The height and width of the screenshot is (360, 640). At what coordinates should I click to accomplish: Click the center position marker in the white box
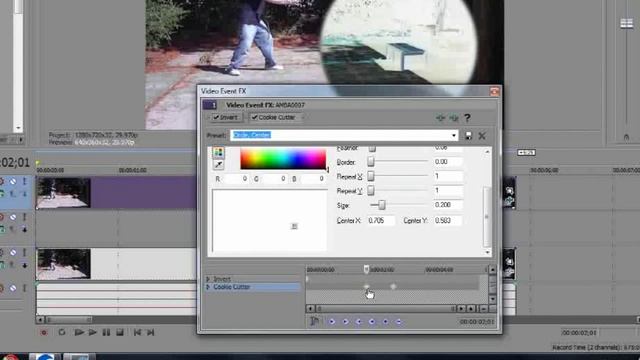(x=294, y=226)
